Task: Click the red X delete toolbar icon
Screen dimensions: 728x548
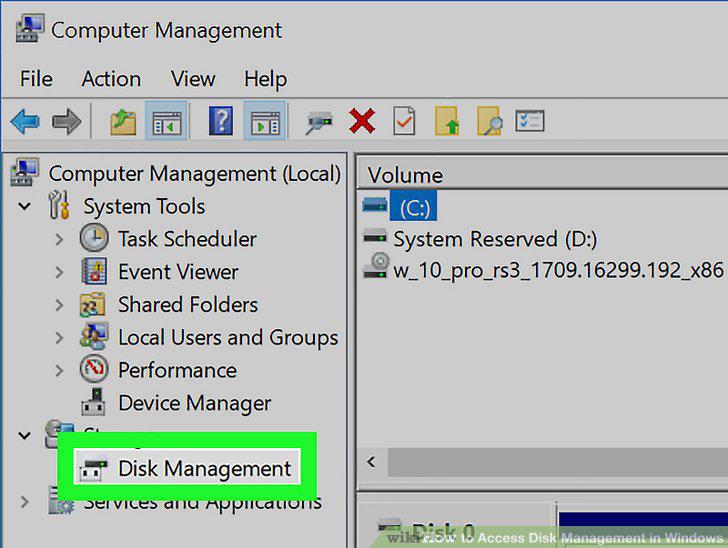Action: click(362, 121)
